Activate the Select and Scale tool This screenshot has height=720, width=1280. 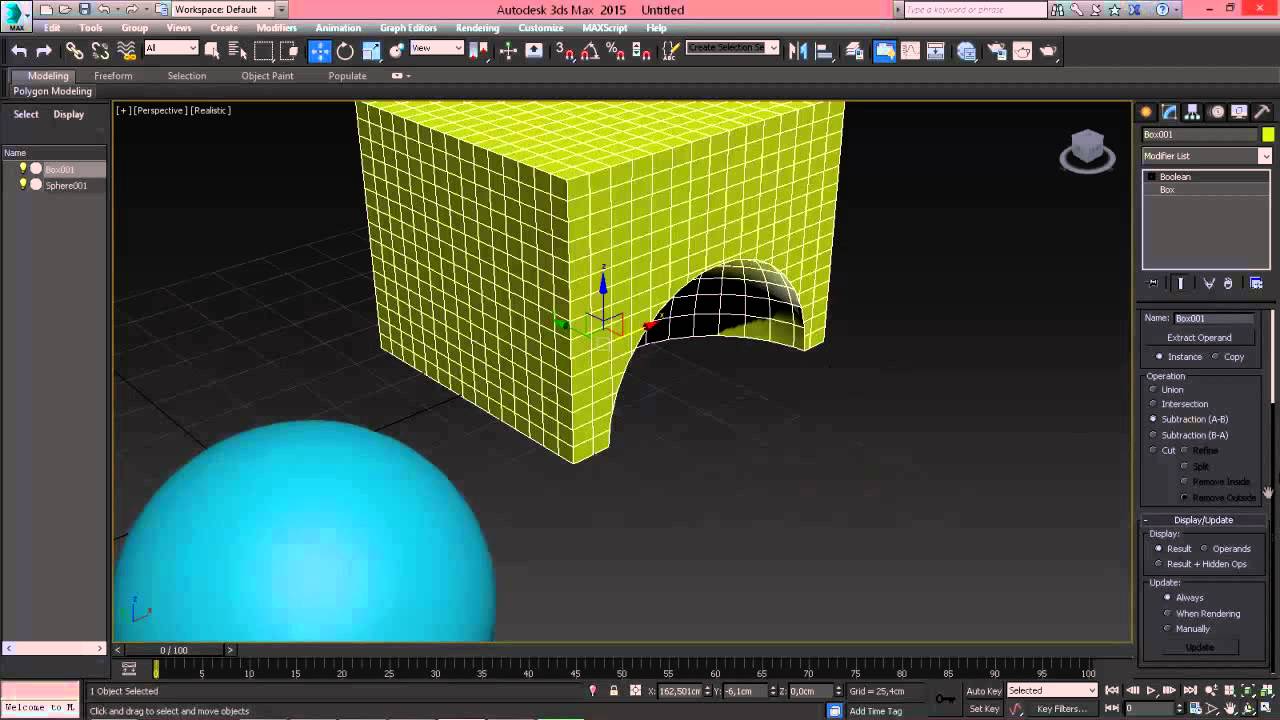tap(371, 51)
